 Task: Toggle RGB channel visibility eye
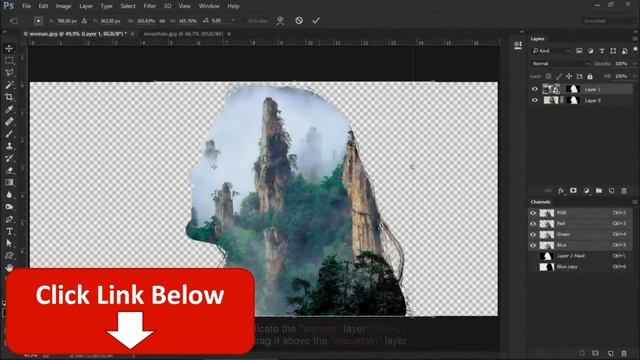click(x=533, y=213)
